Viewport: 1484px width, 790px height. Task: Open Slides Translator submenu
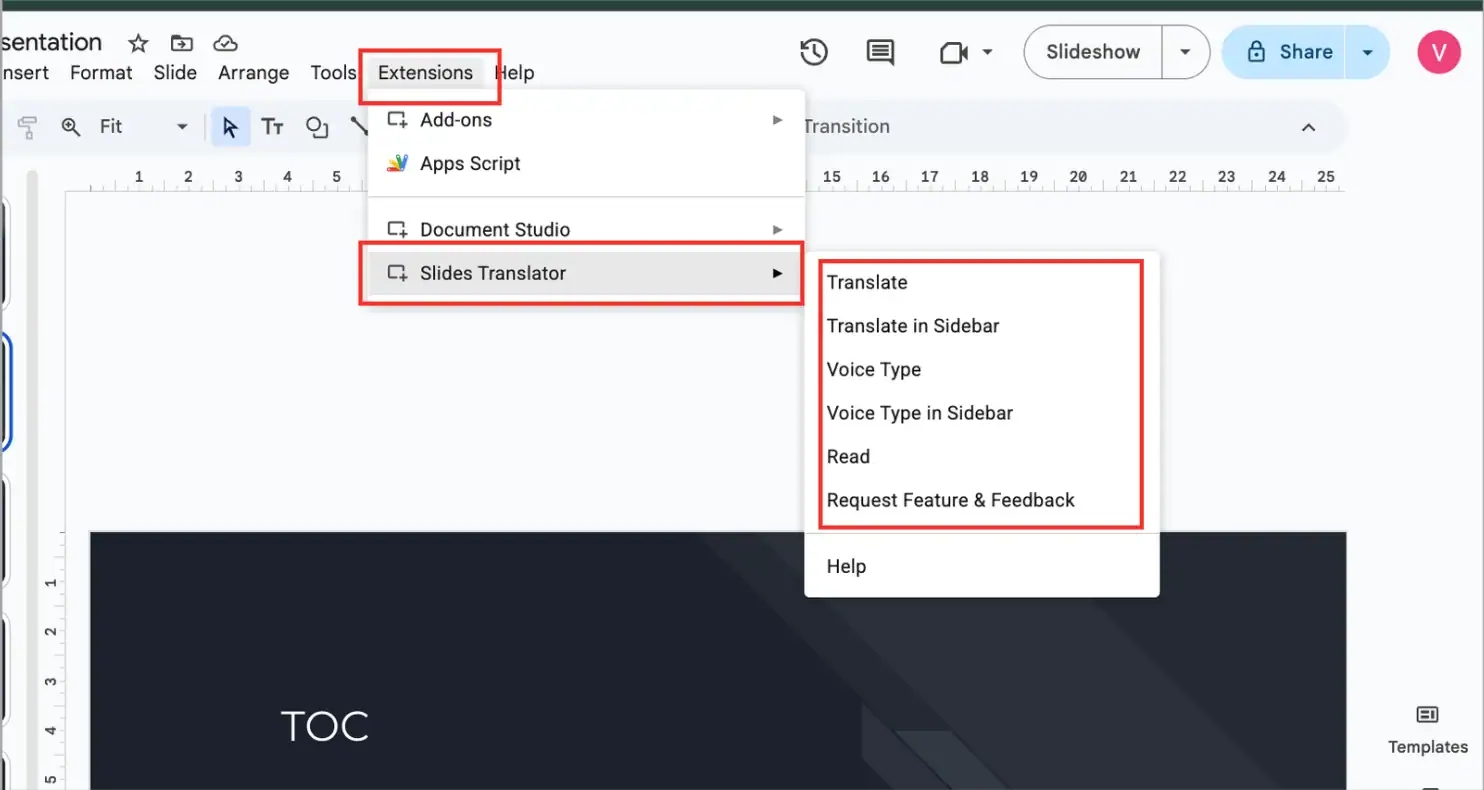[585, 273]
